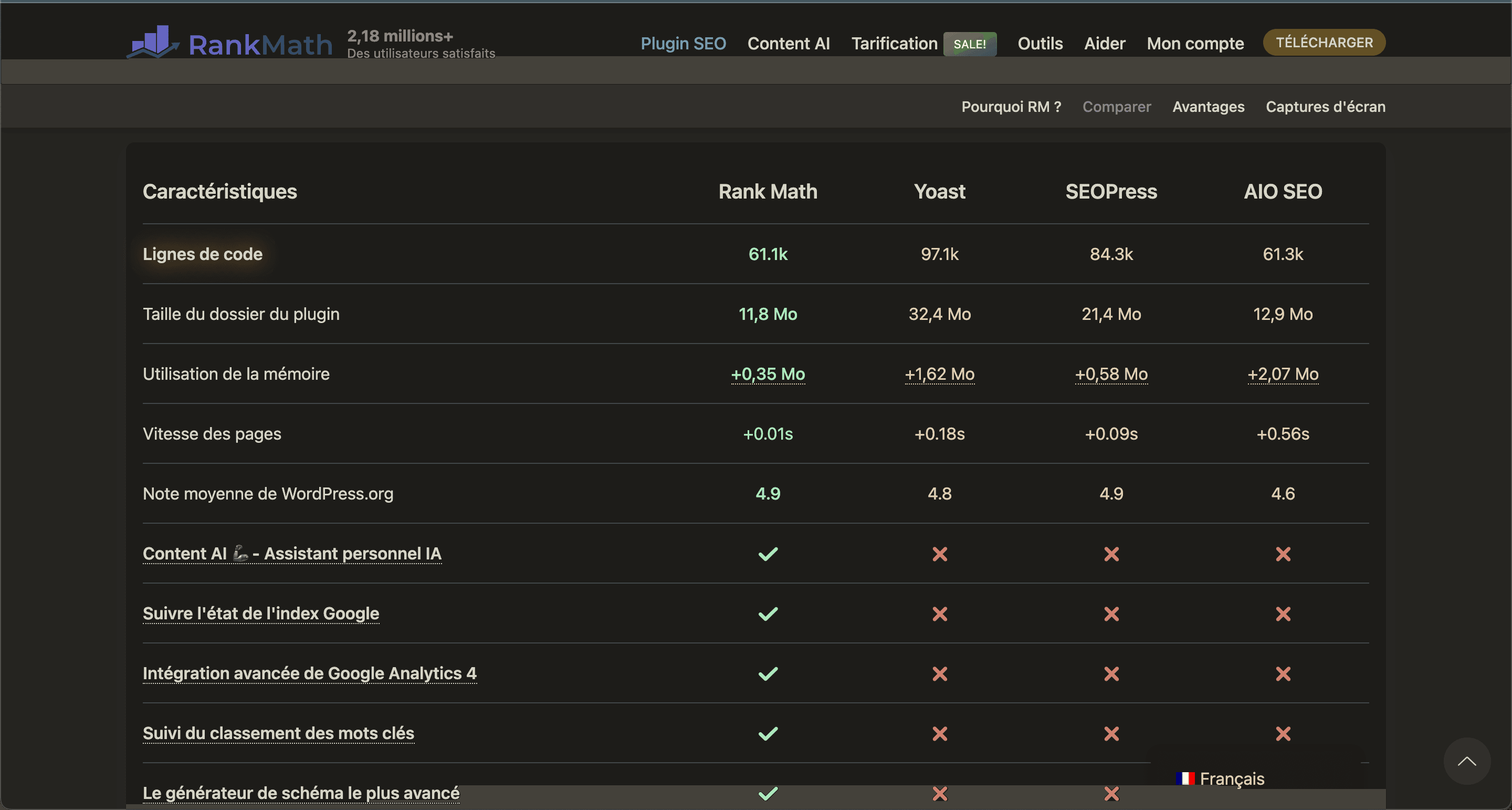
Task: Click the Lignes de code label
Action: pyautogui.click(x=203, y=254)
